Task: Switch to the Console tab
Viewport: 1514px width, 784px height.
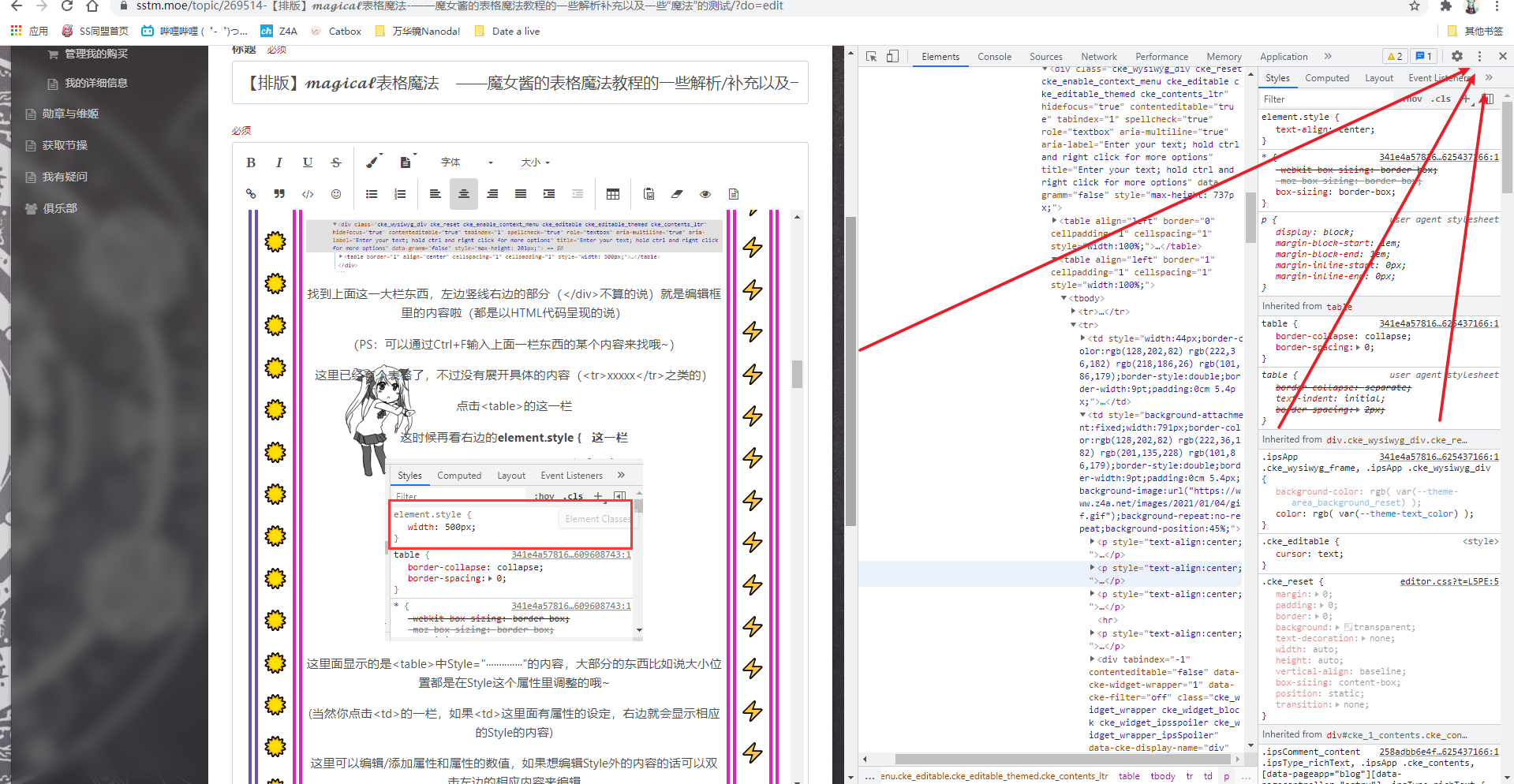Action: [x=994, y=57]
